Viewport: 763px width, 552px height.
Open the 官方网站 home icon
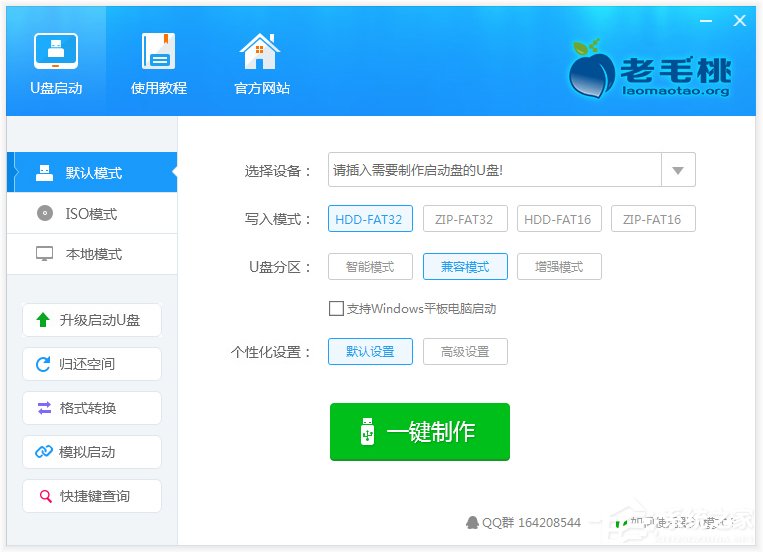(260, 52)
